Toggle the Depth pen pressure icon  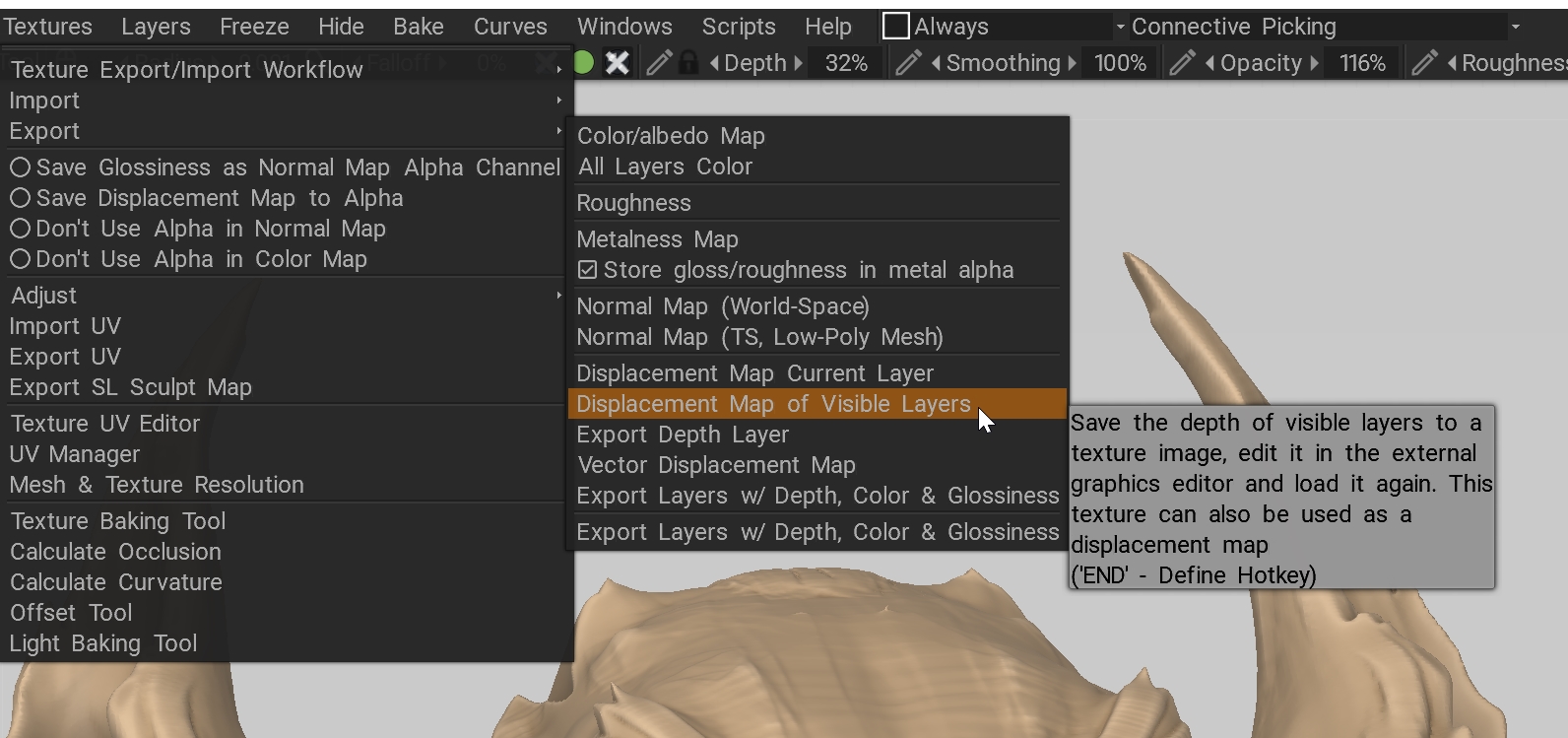[x=659, y=63]
